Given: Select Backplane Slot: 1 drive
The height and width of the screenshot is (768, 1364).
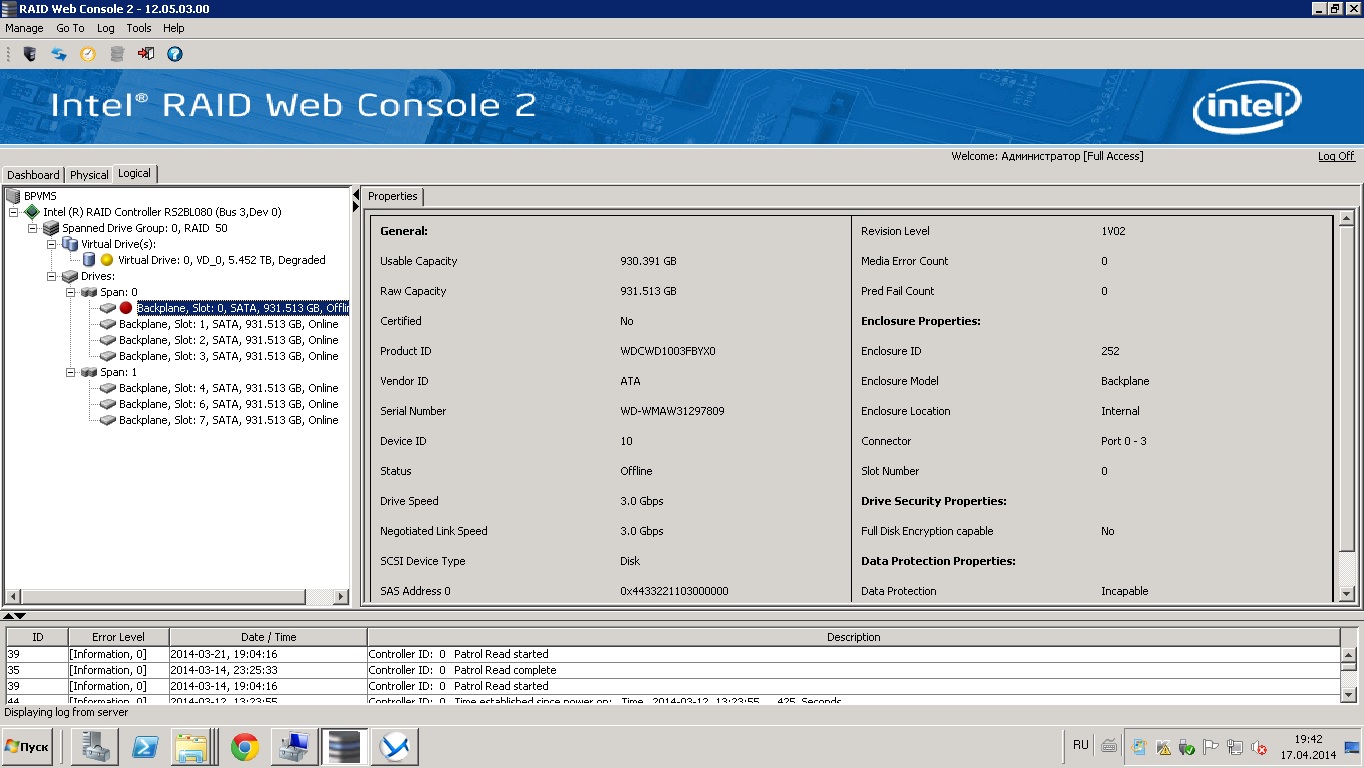Looking at the screenshot, I should 228,324.
